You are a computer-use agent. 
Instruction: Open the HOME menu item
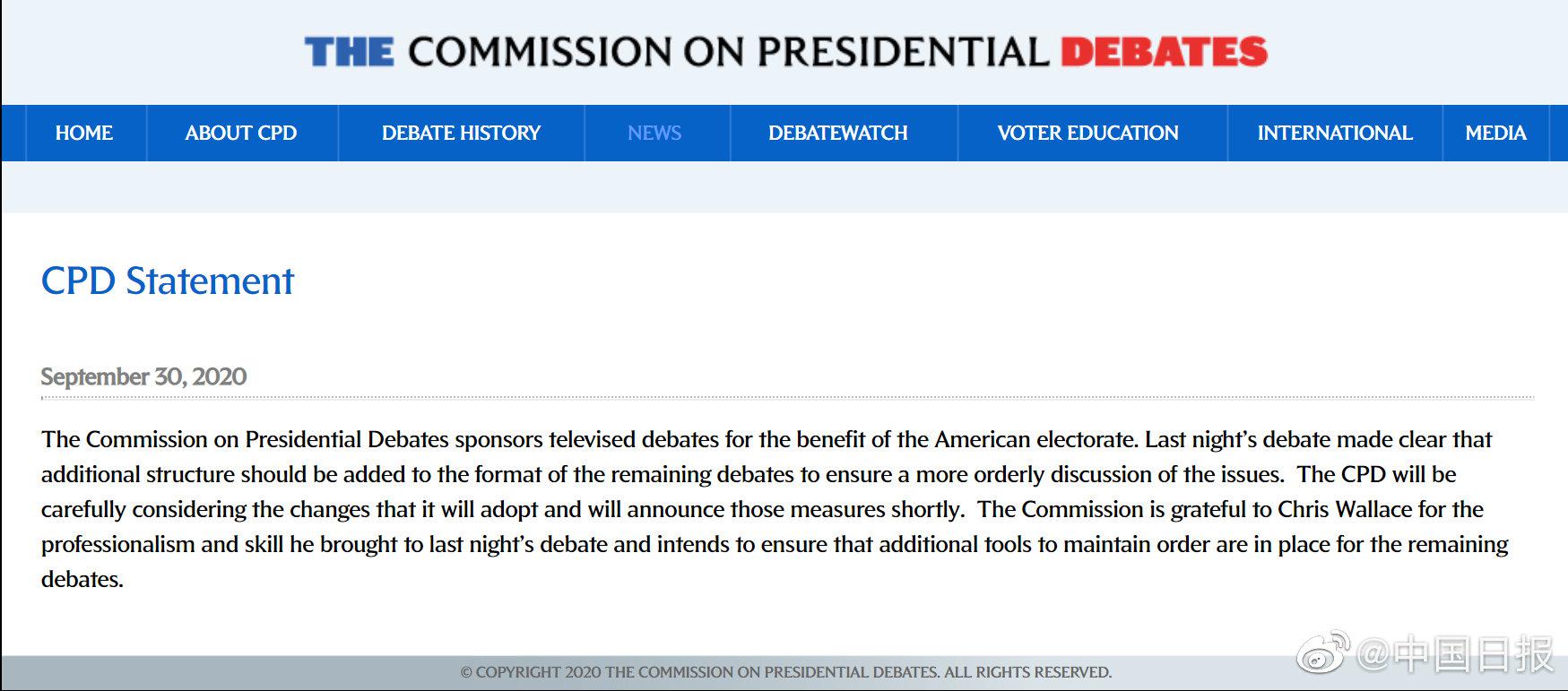84,133
